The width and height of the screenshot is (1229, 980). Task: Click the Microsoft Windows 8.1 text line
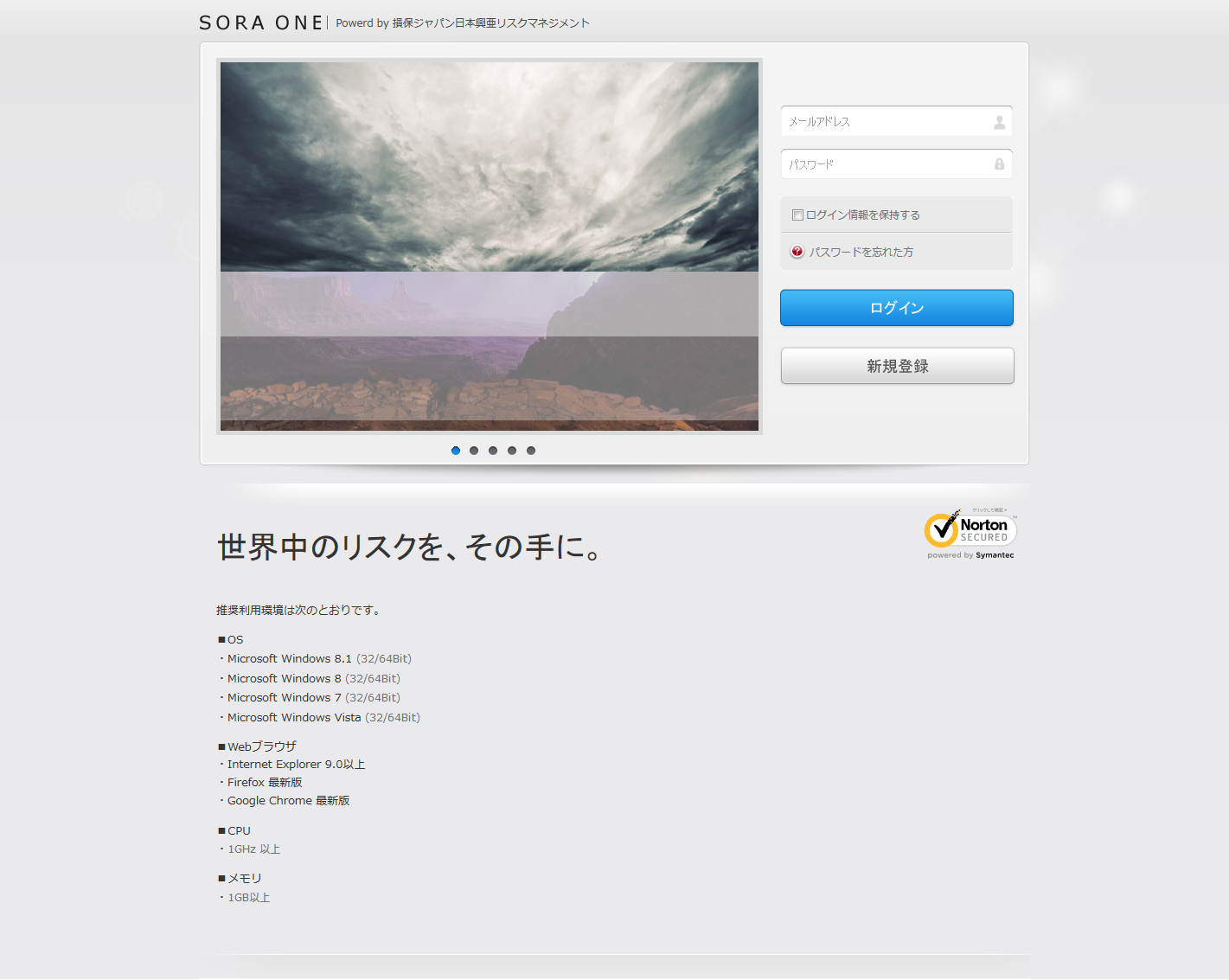pos(316,659)
